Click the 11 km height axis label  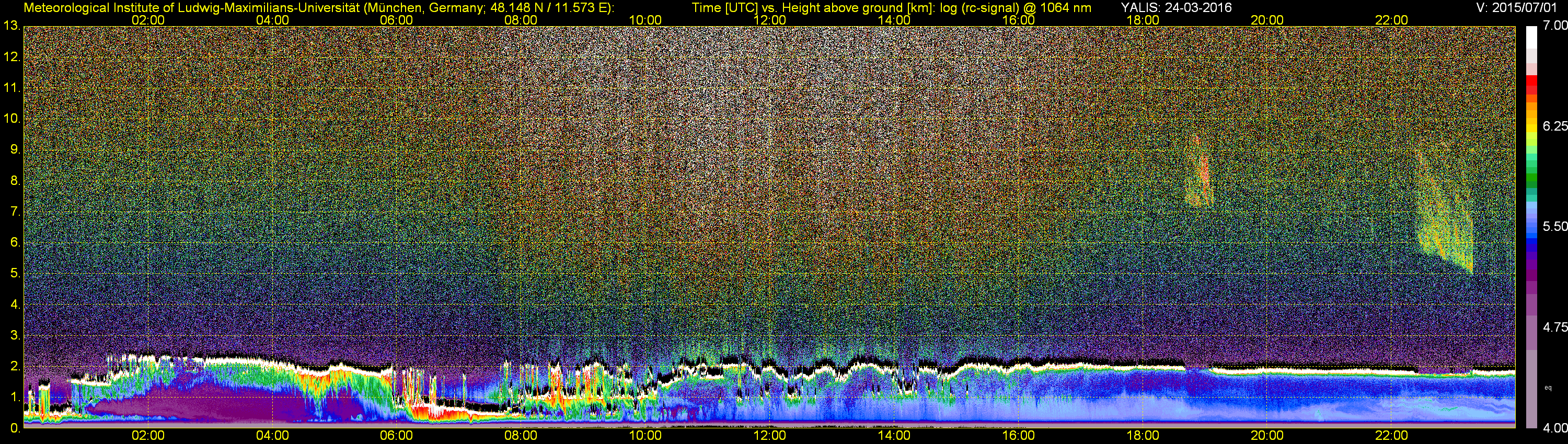coord(11,88)
